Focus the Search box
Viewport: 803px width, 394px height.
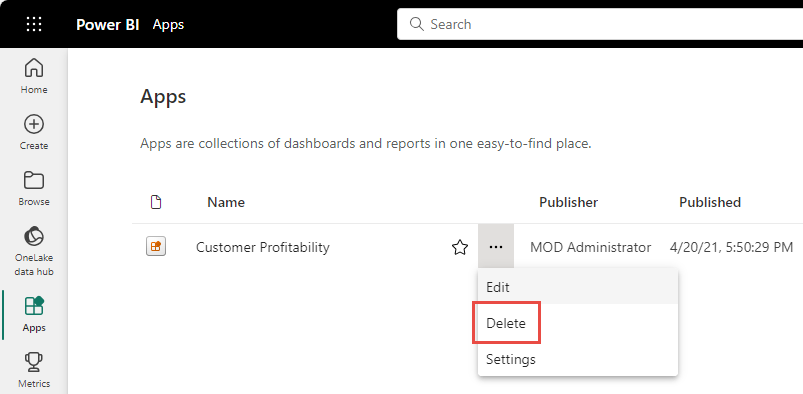600,24
